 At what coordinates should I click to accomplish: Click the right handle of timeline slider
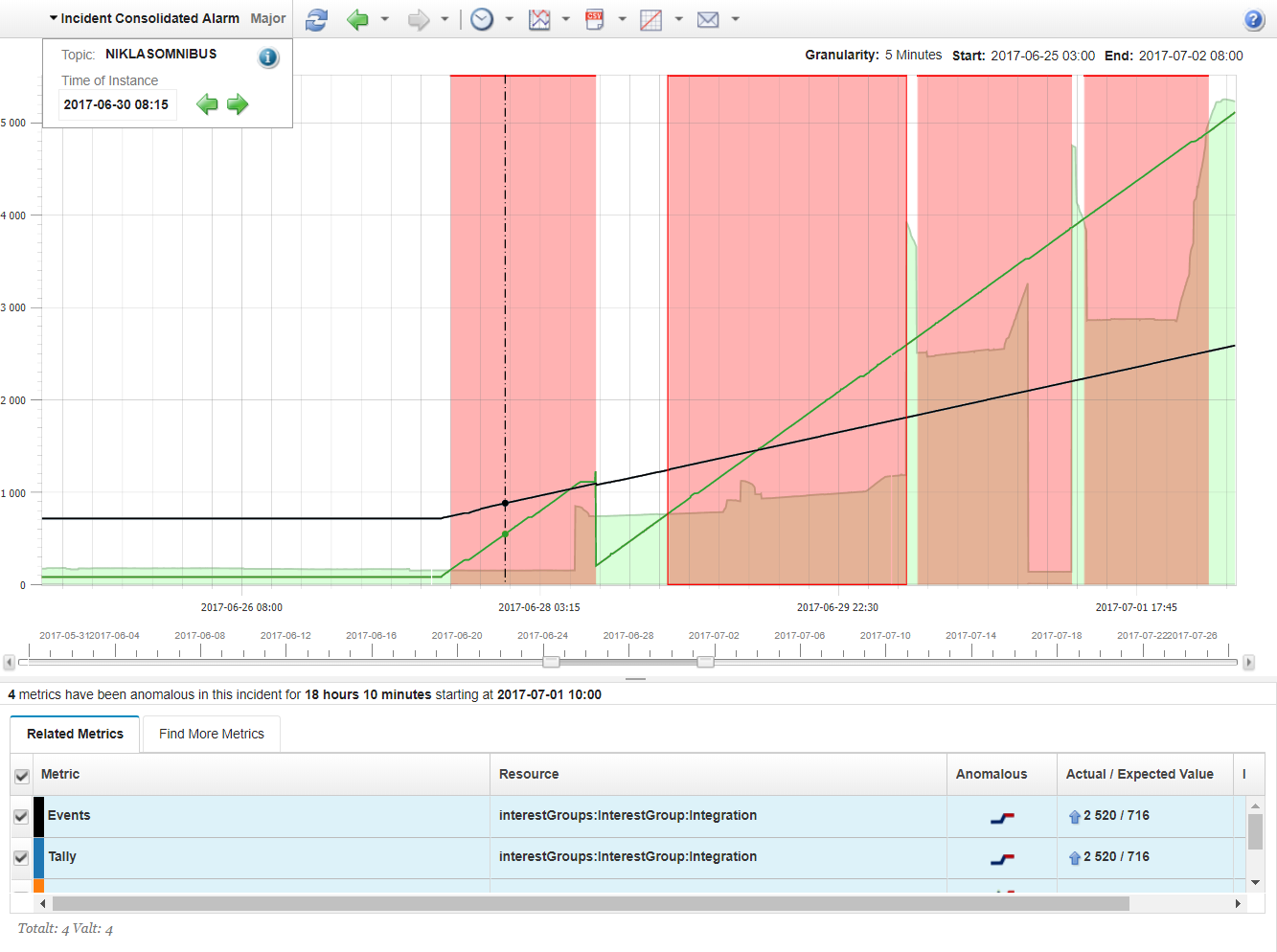click(705, 662)
